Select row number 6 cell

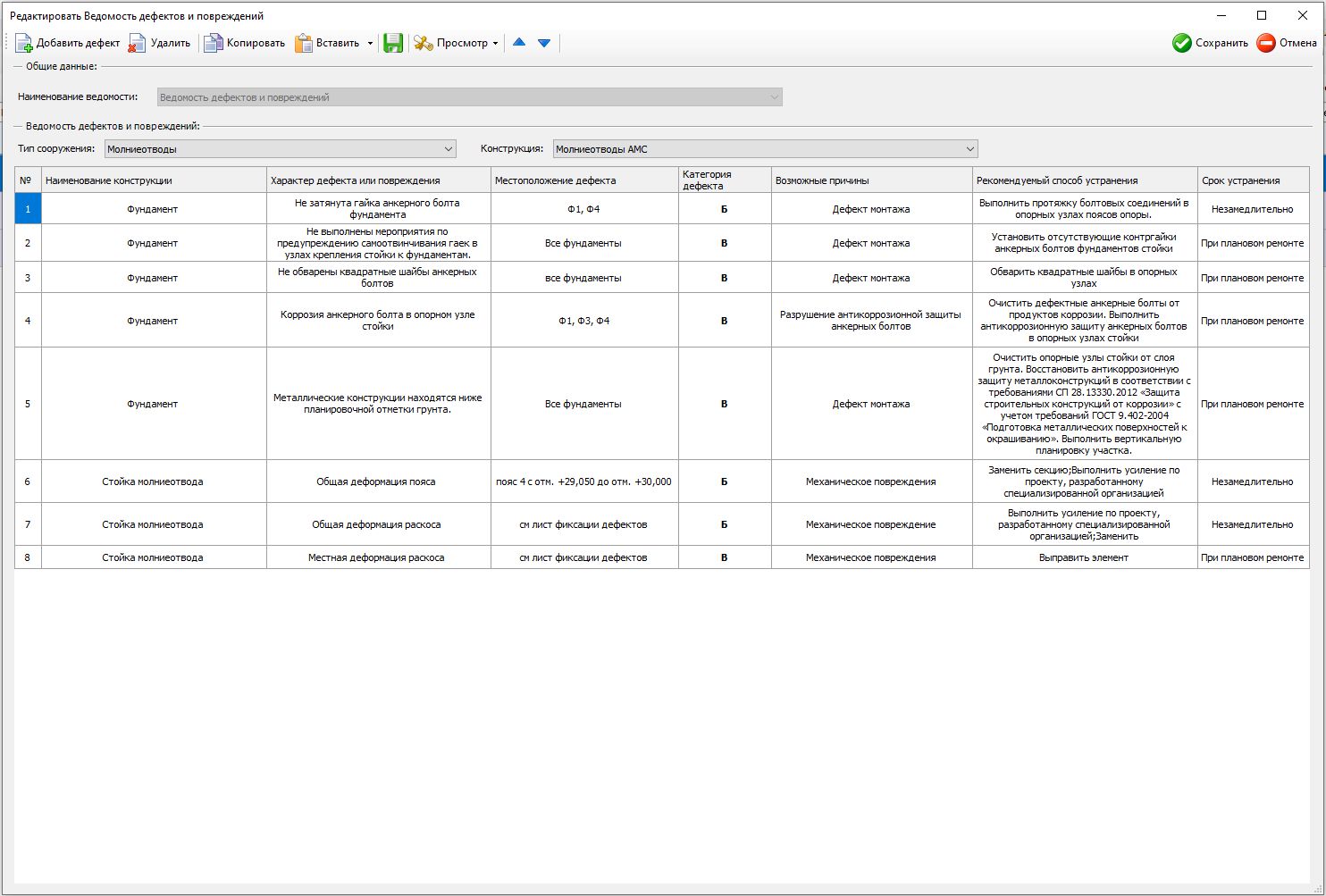click(x=28, y=481)
